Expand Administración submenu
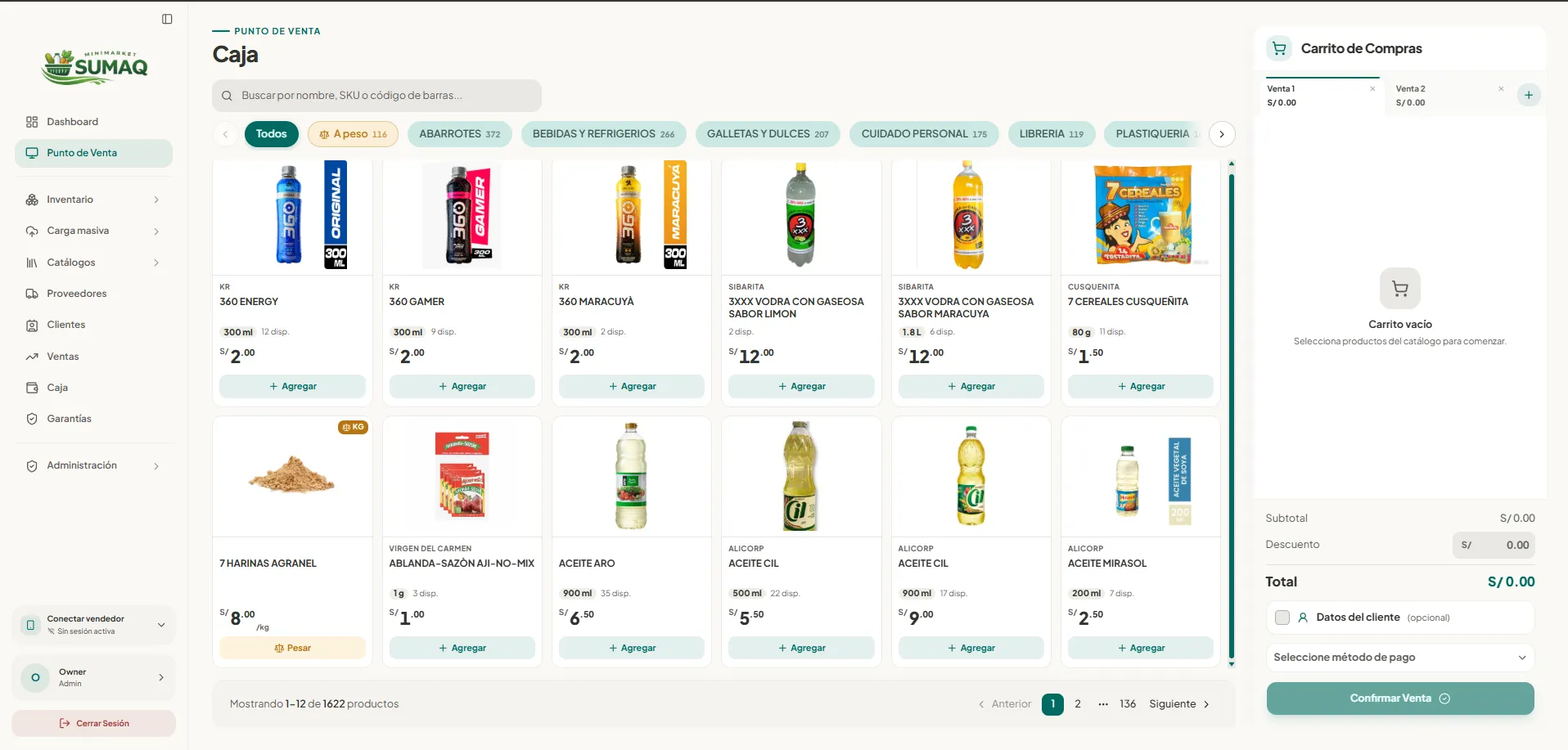 coord(93,465)
